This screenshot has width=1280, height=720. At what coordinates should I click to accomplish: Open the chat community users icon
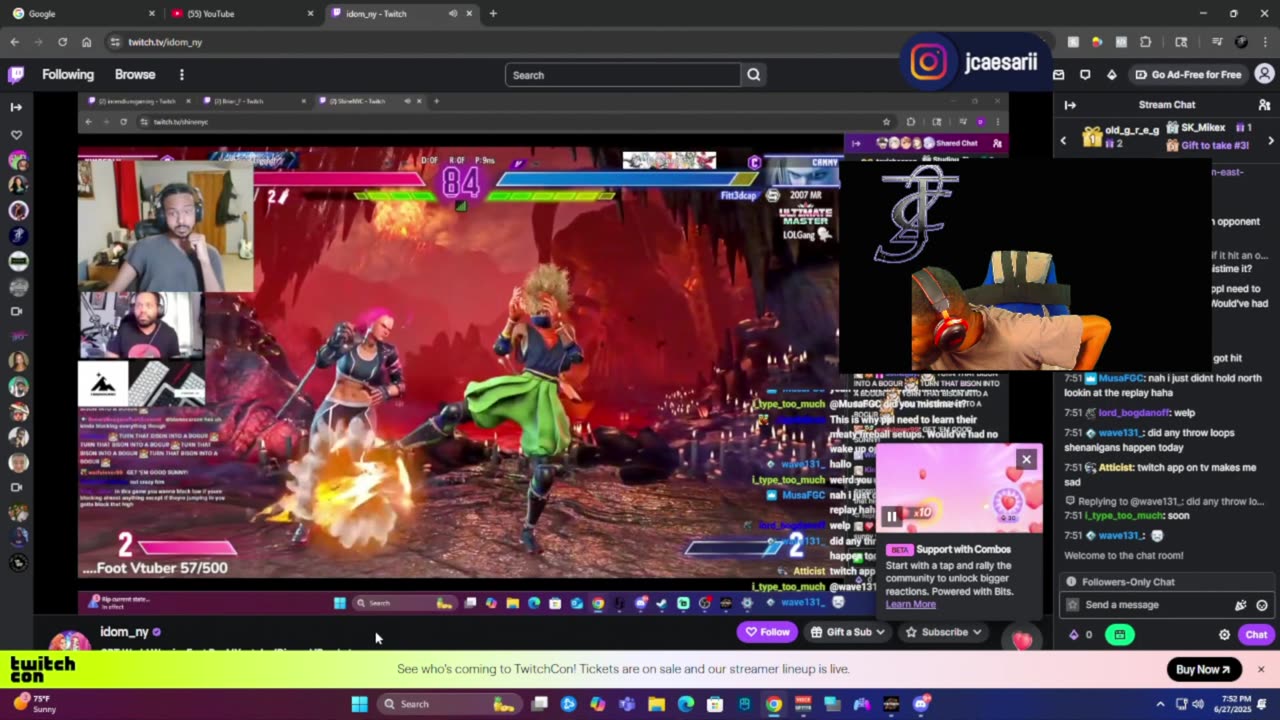pyautogui.click(x=1264, y=105)
